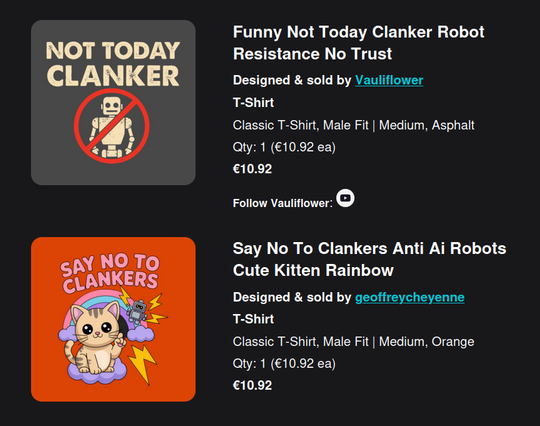
Task: Select the Funny Not Today Clanker title
Action: 359,43
